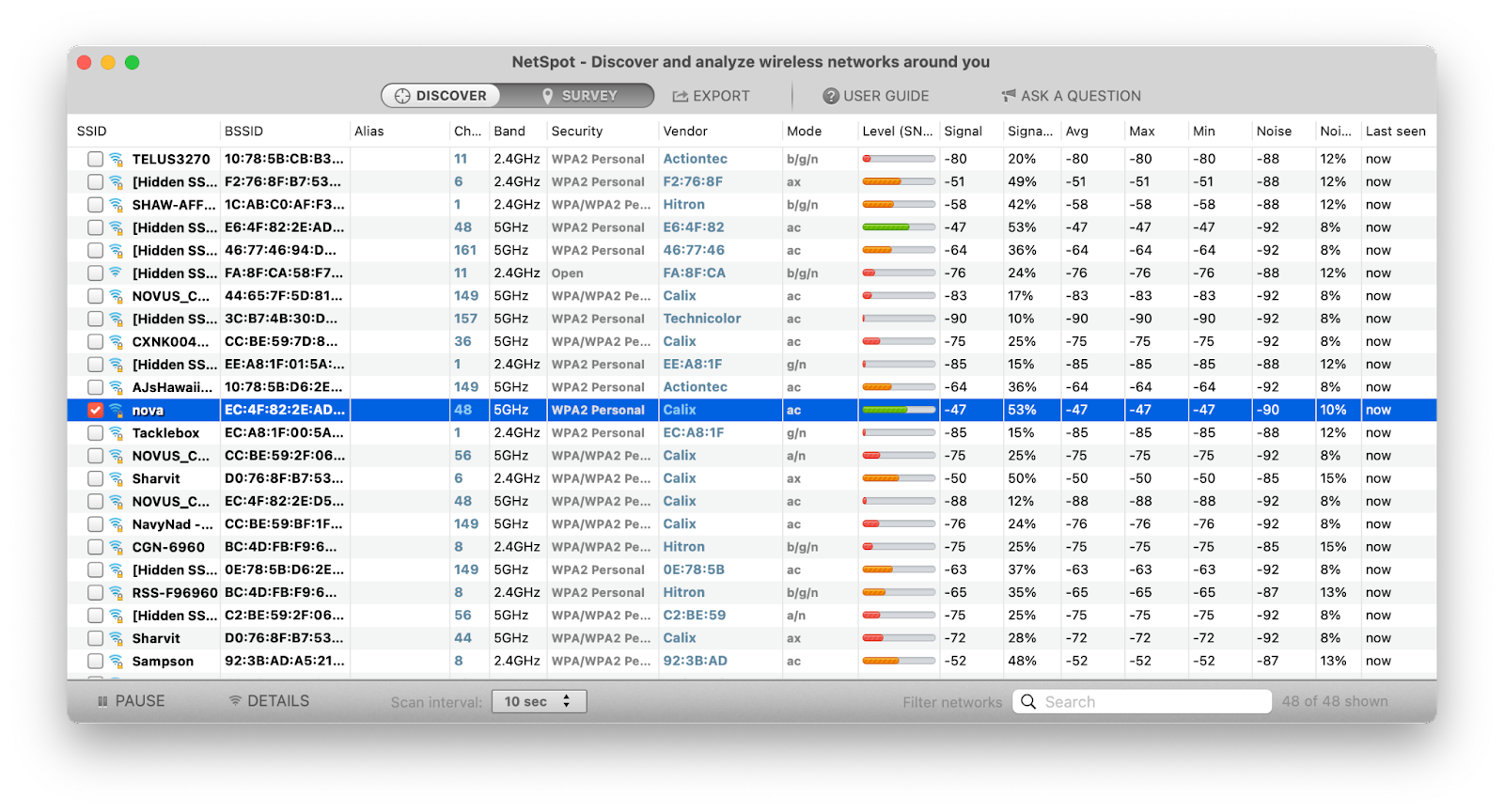Open network Details

coord(269,701)
